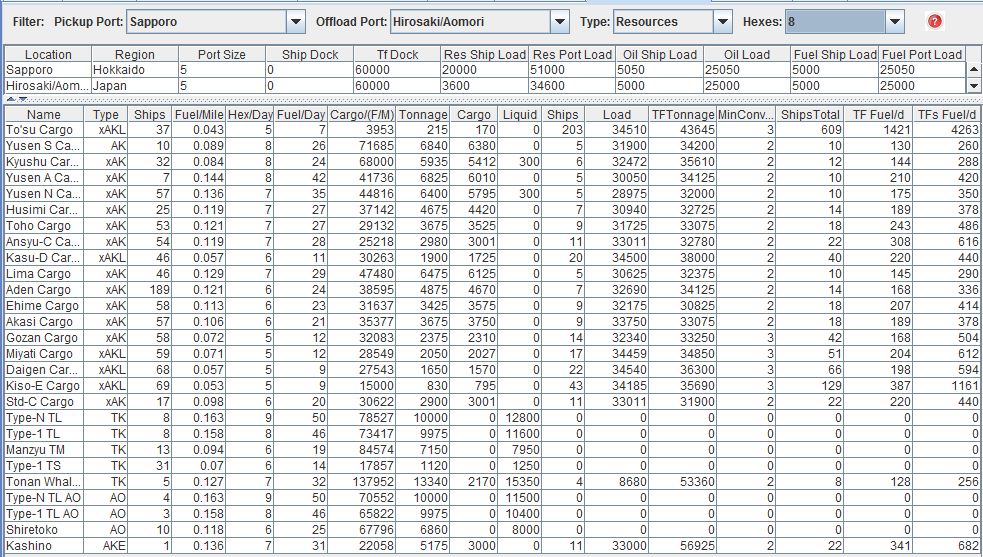Select the Kyushu Car... row

pyautogui.click(x=493, y=162)
